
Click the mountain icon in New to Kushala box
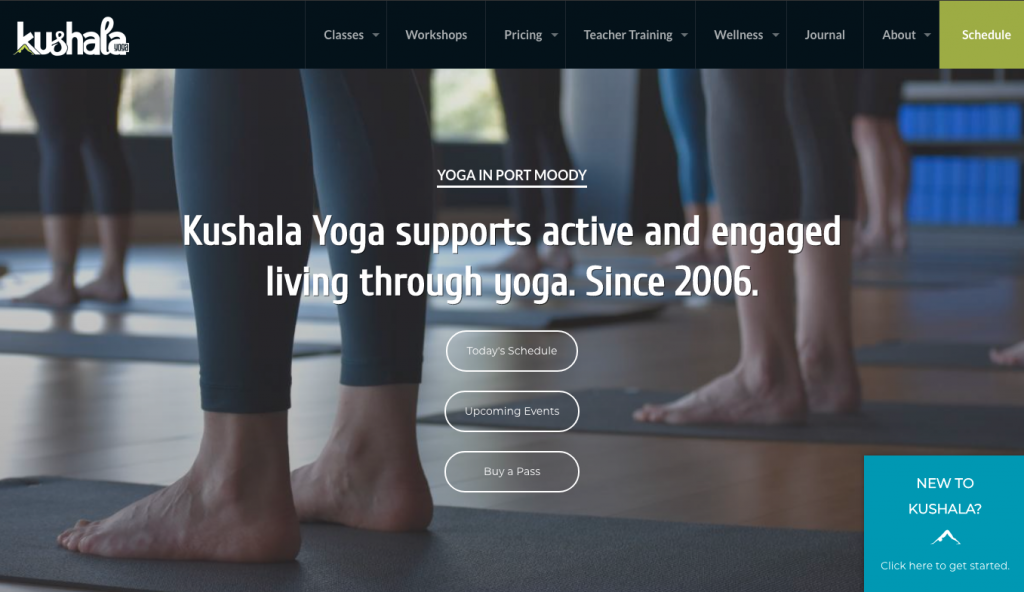pyautogui.click(x=945, y=538)
